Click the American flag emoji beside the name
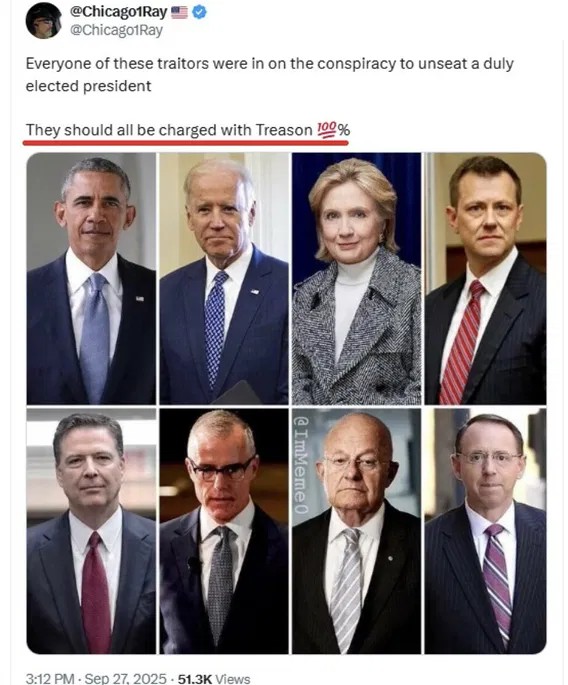Image resolution: width=568 pixels, height=685 pixels. click(179, 13)
